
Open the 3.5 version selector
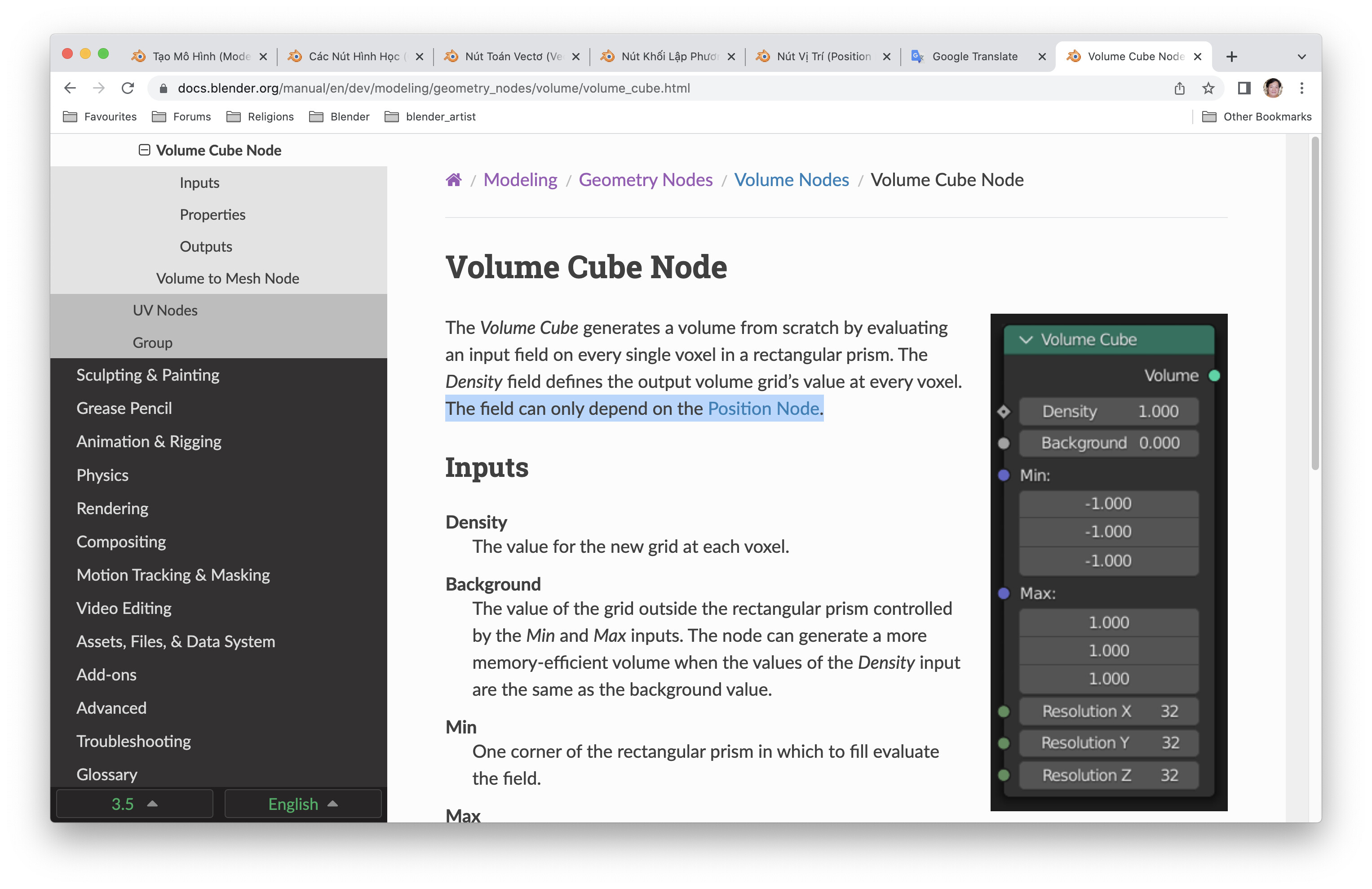click(134, 804)
